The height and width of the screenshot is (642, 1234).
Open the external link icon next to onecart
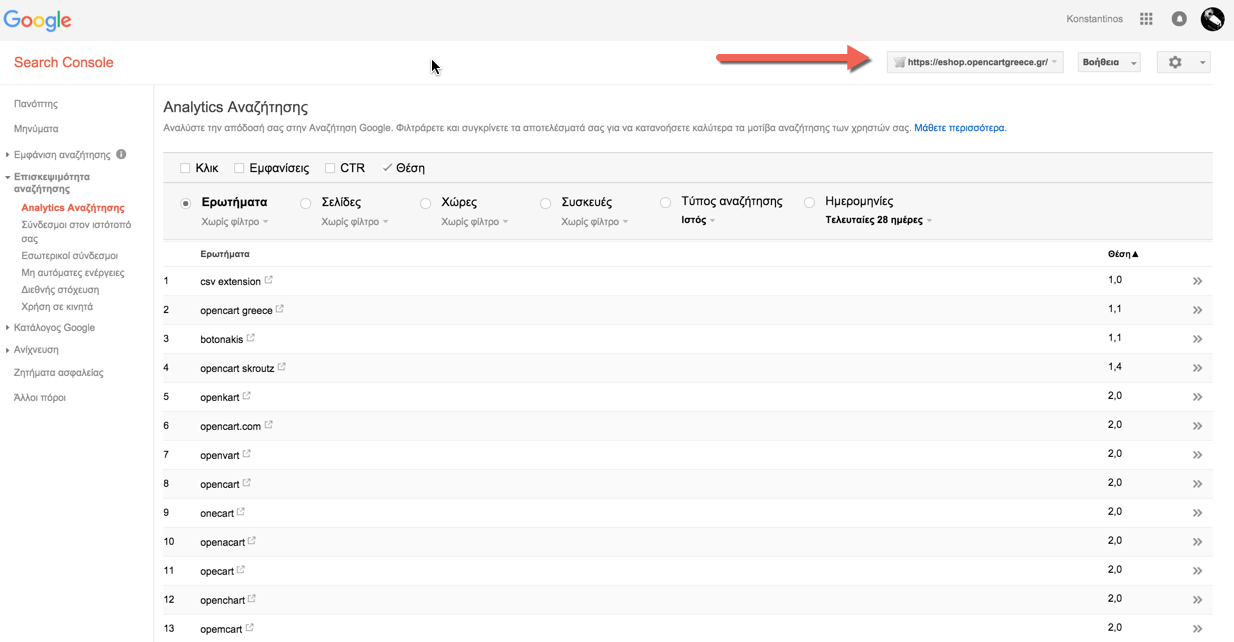pyautogui.click(x=241, y=512)
